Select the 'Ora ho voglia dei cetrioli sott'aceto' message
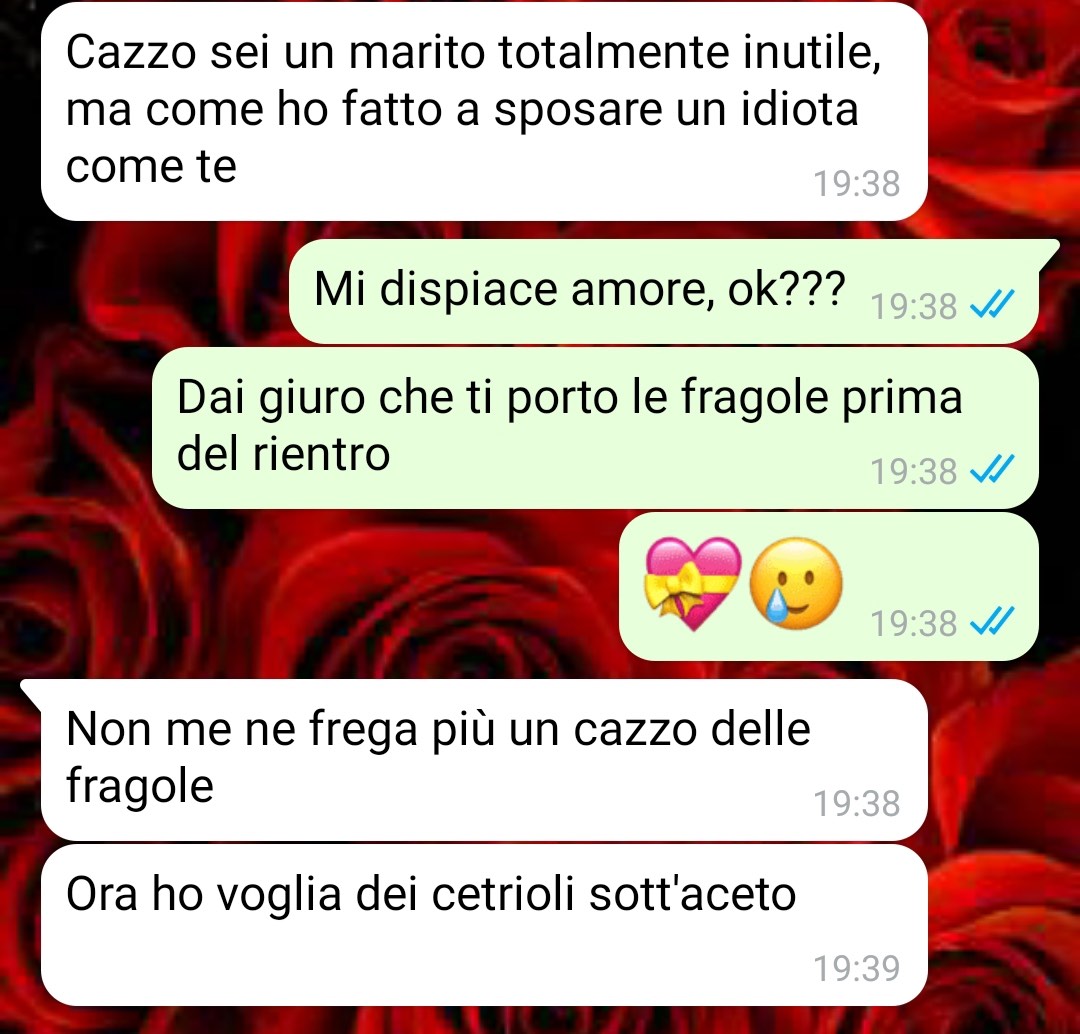The height and width of the screenshot is (1034, 1080). click(x=484, y=925)
